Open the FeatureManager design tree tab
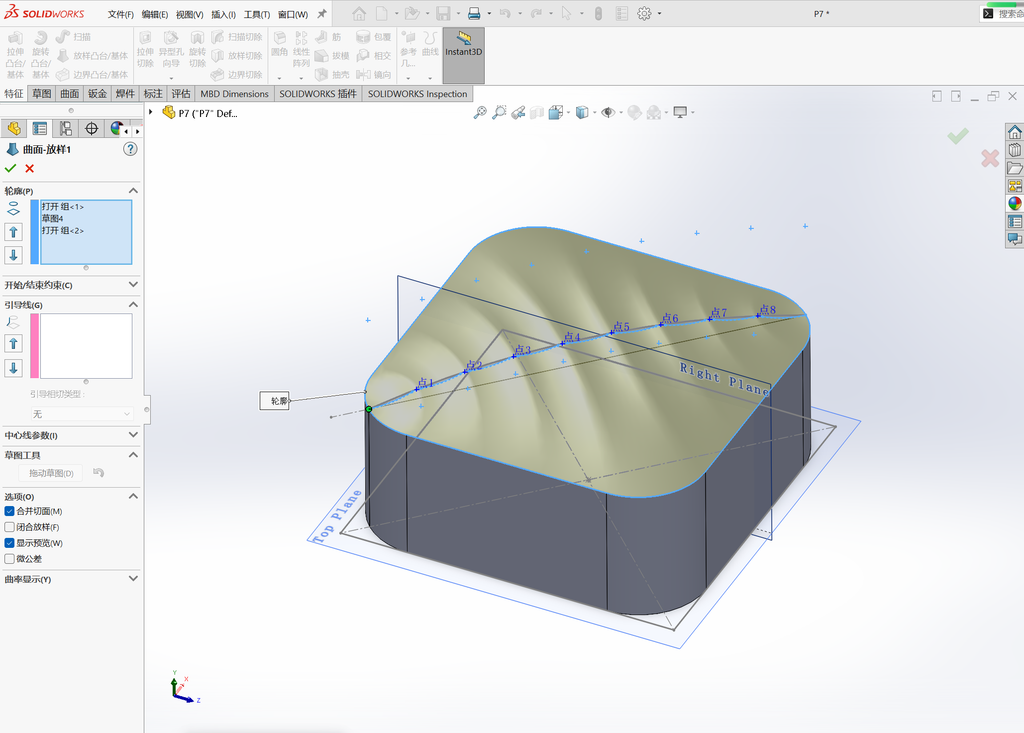 (14, 129)
